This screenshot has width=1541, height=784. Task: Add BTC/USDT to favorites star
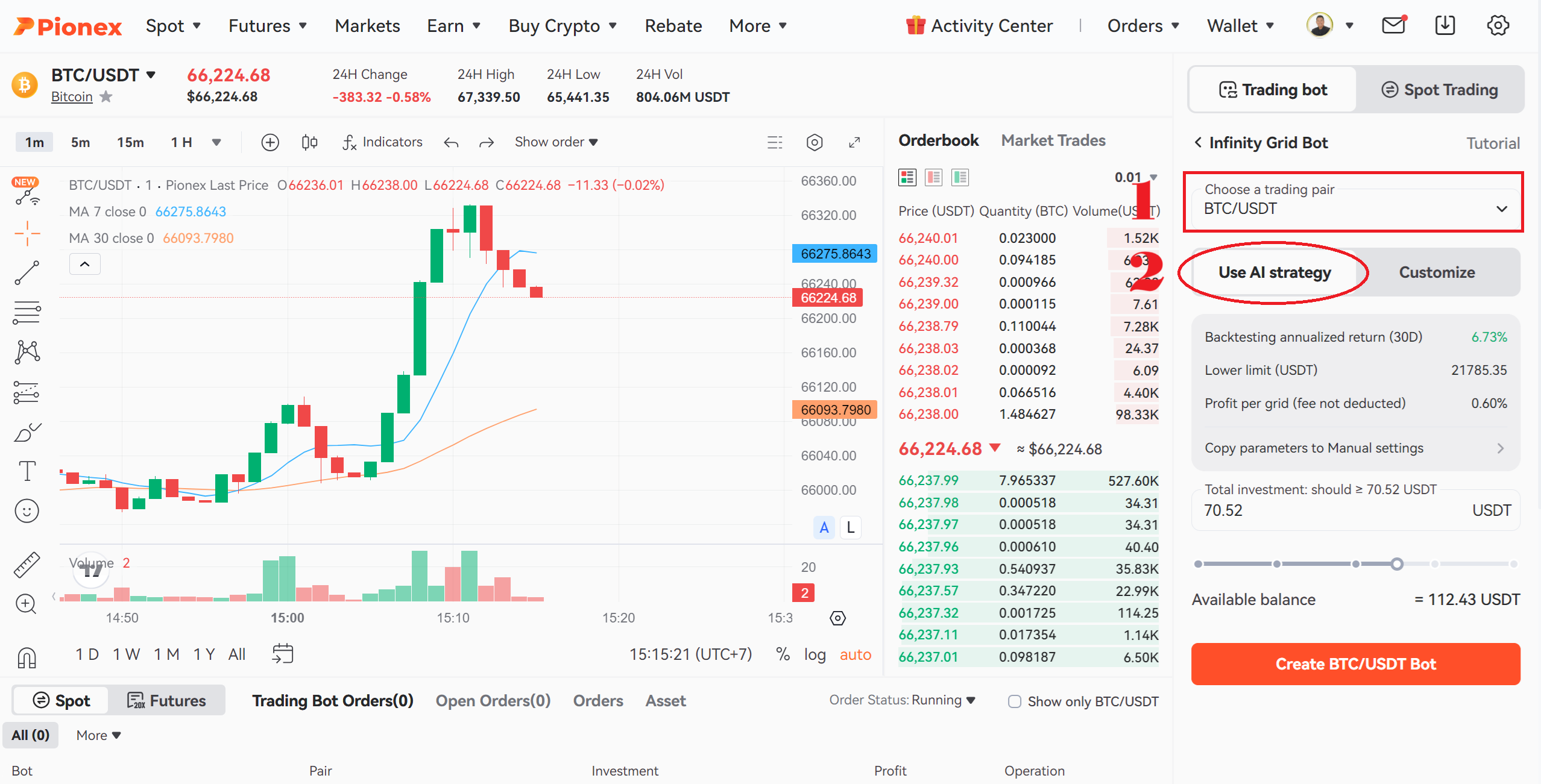point(106,96)
